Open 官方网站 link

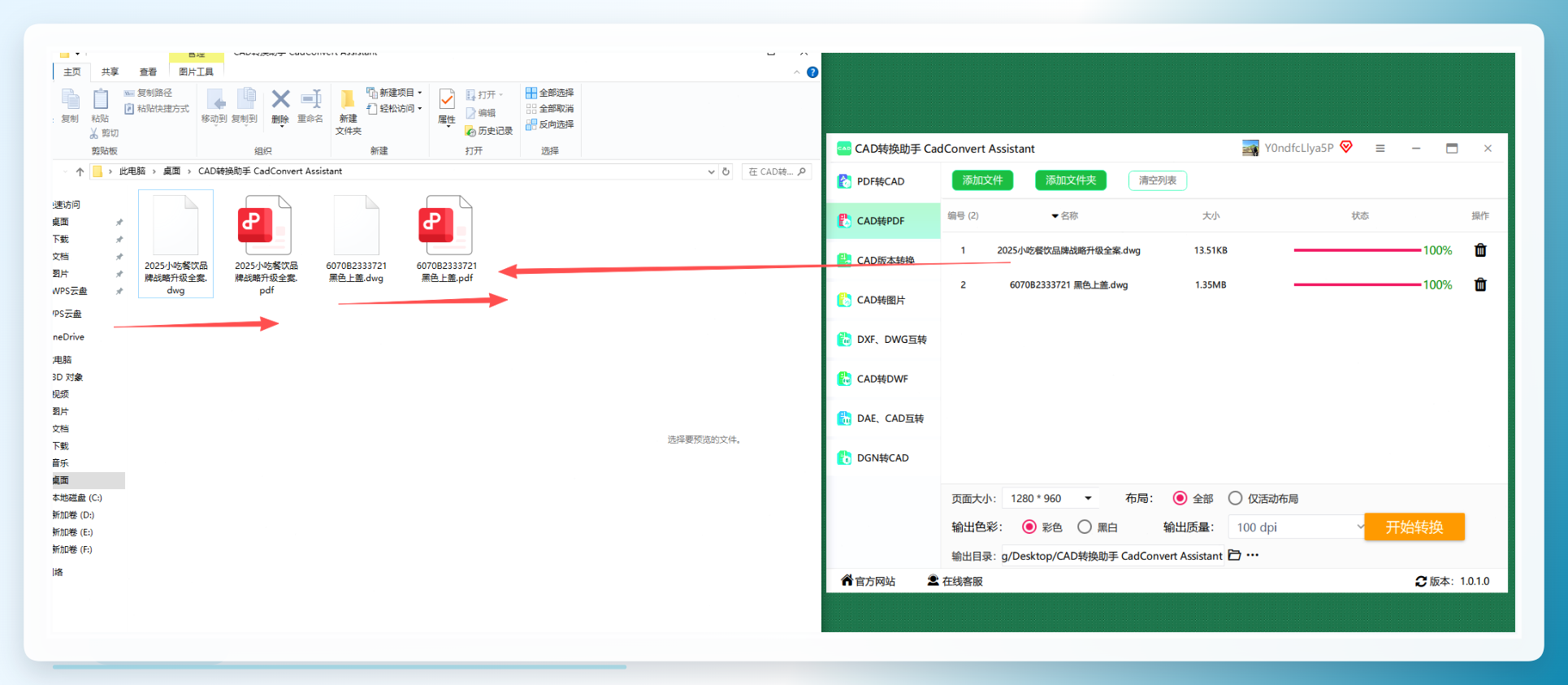(x=868, y=581)
